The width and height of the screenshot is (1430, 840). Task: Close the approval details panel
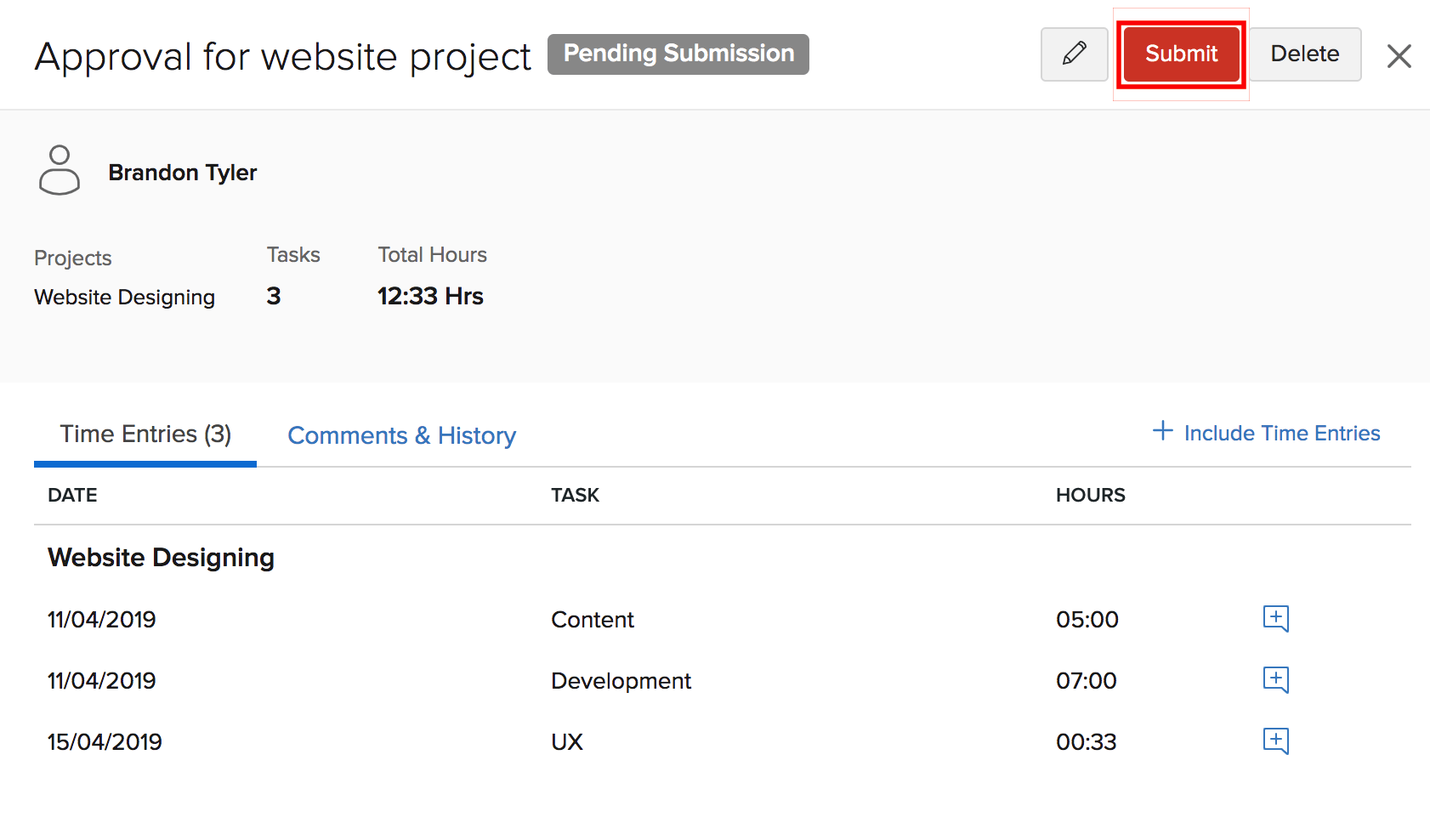1399,56
